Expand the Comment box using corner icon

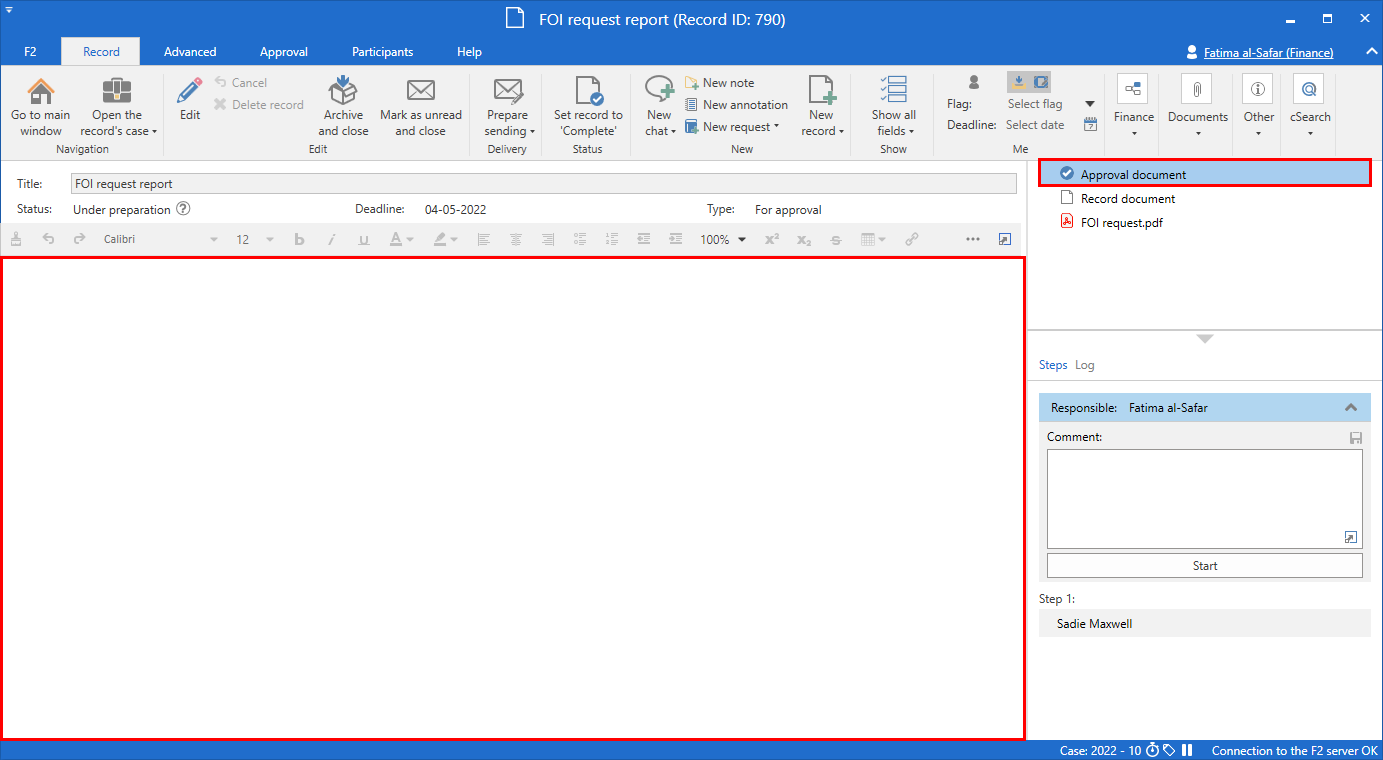(x=1351, y=538)
